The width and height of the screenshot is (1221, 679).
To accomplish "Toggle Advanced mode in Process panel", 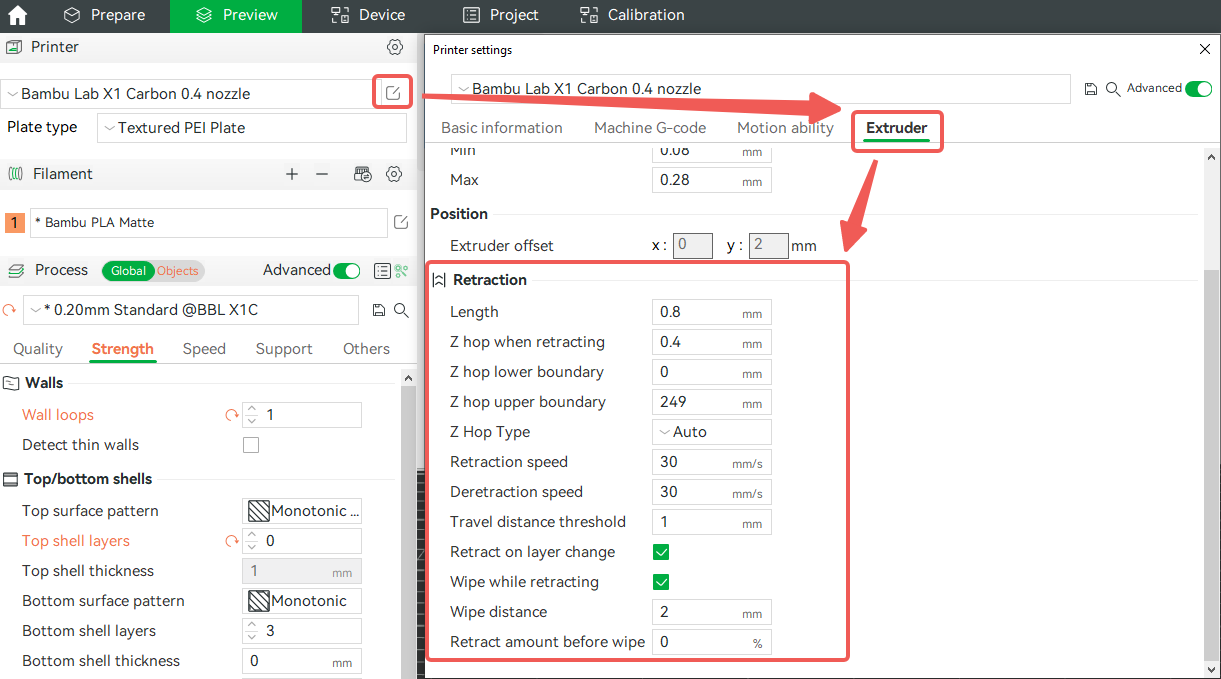I will click(x=347, y=271).
